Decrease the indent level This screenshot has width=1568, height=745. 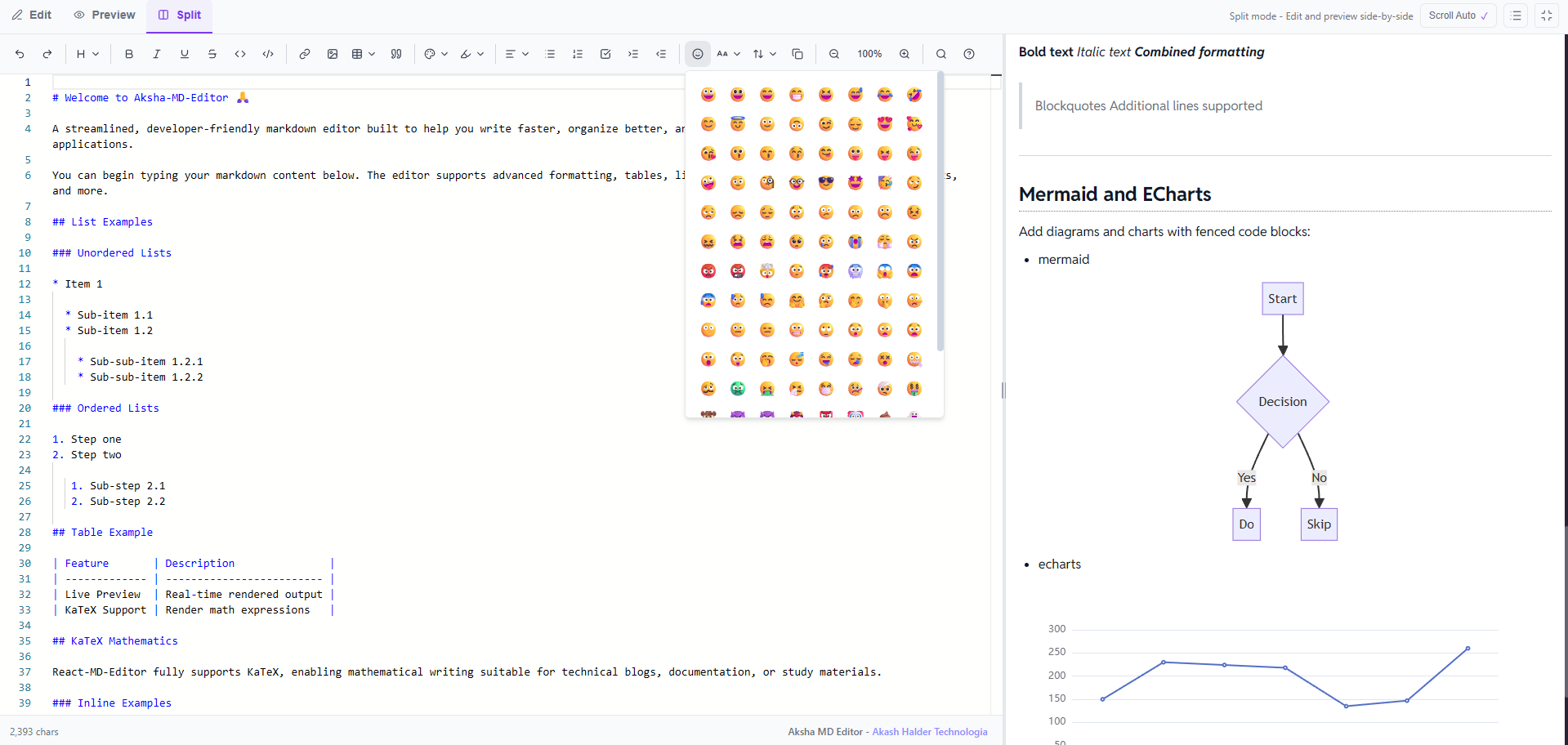pyautogui.click(x=661, y=54)
